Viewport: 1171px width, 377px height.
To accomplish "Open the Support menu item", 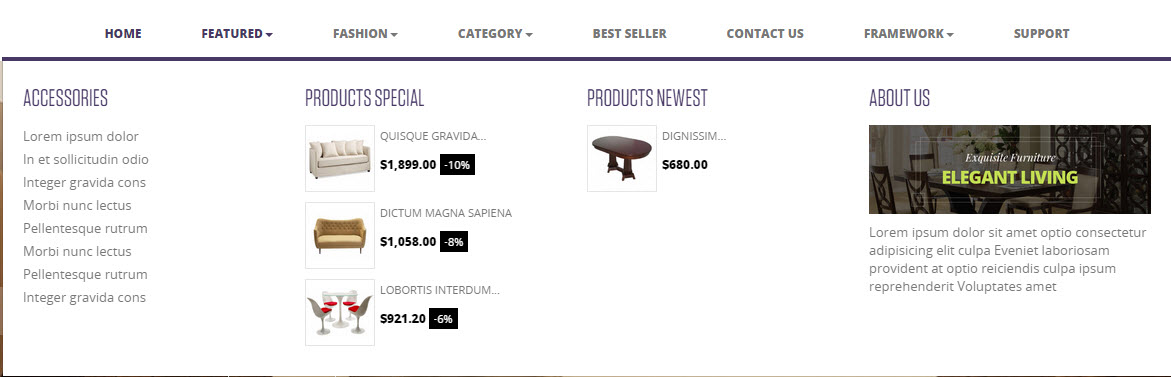I will point(1041,34).
